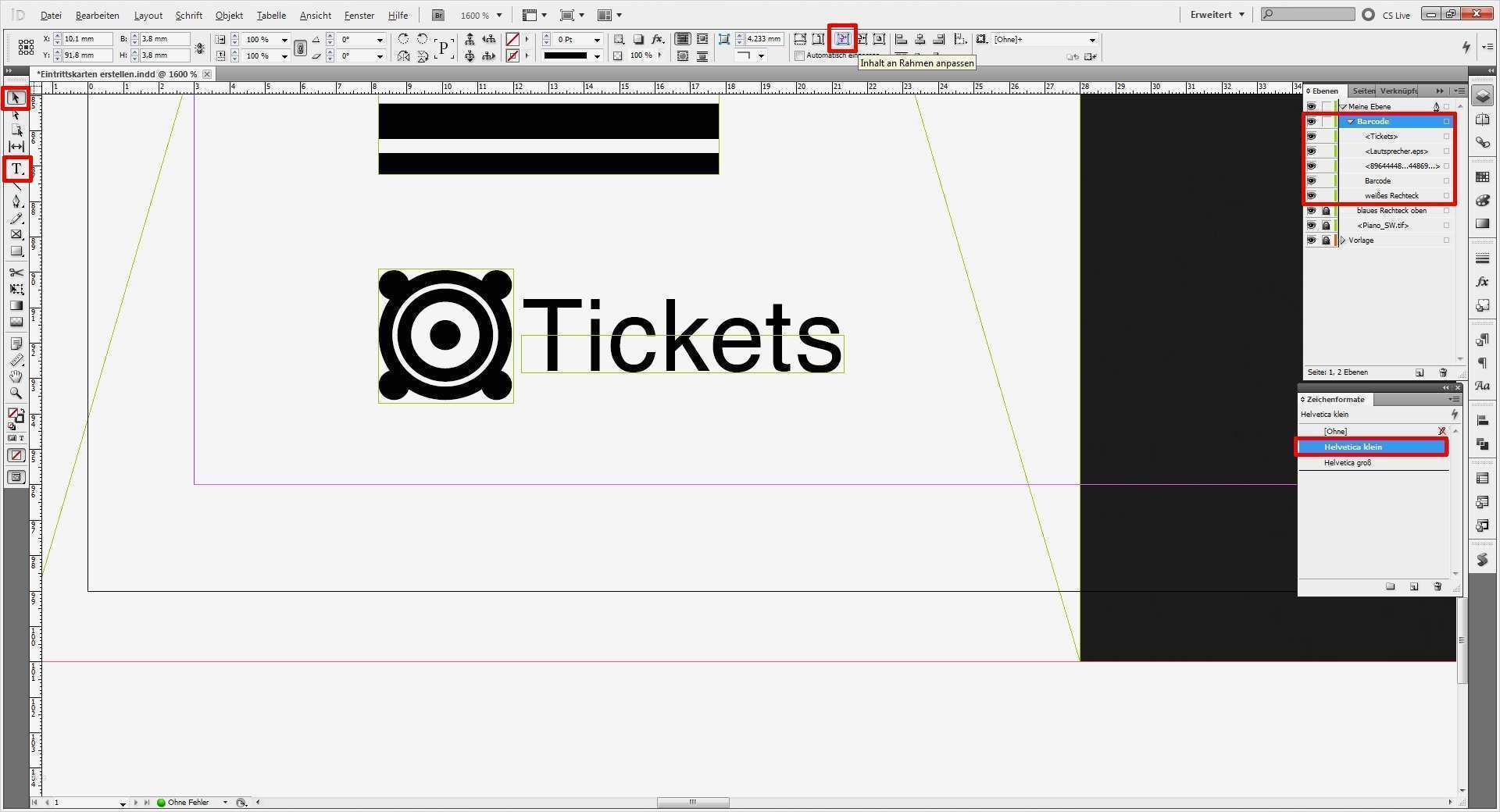The height and width of the screenshot is (812, 1500).
Task: Select the Selection tool (black arrow)
Action: click(x=16, y=98)
